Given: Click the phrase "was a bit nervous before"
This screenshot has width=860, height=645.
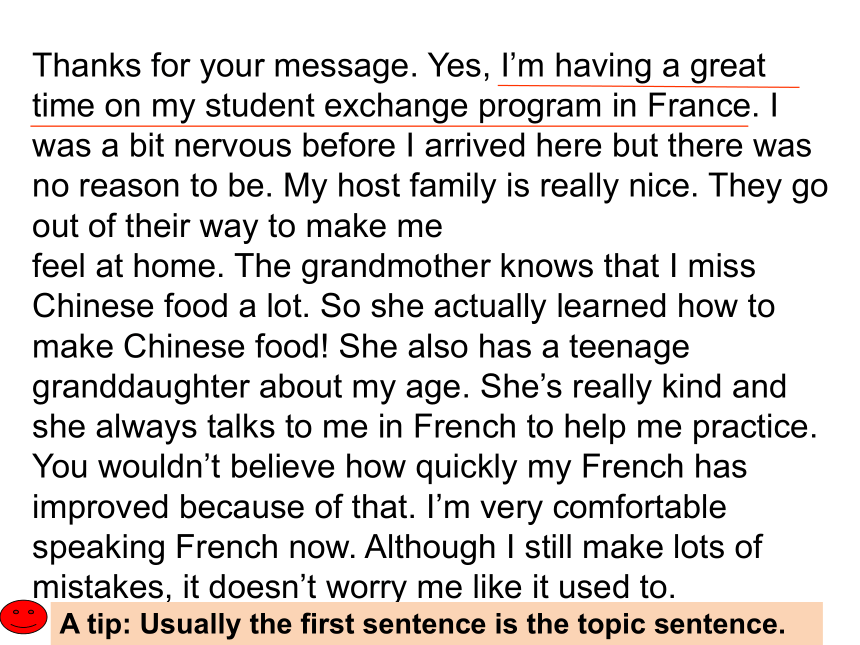Looking at the screenshot, I should (214, 146).
